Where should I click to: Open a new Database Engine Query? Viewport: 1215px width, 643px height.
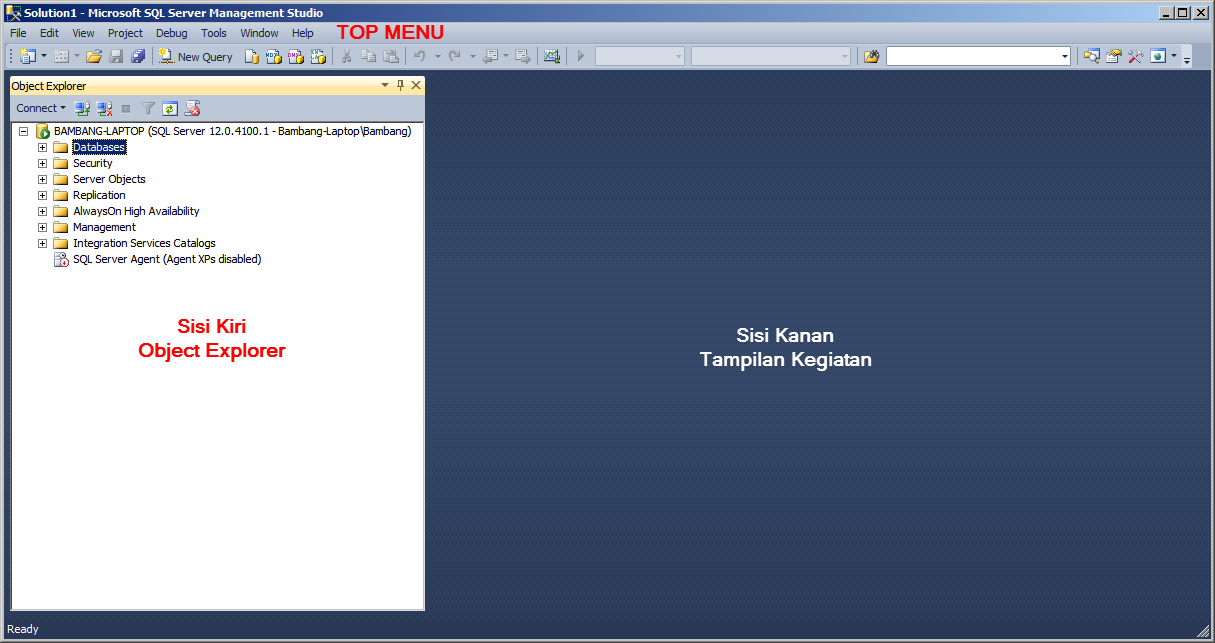point(251,56)
